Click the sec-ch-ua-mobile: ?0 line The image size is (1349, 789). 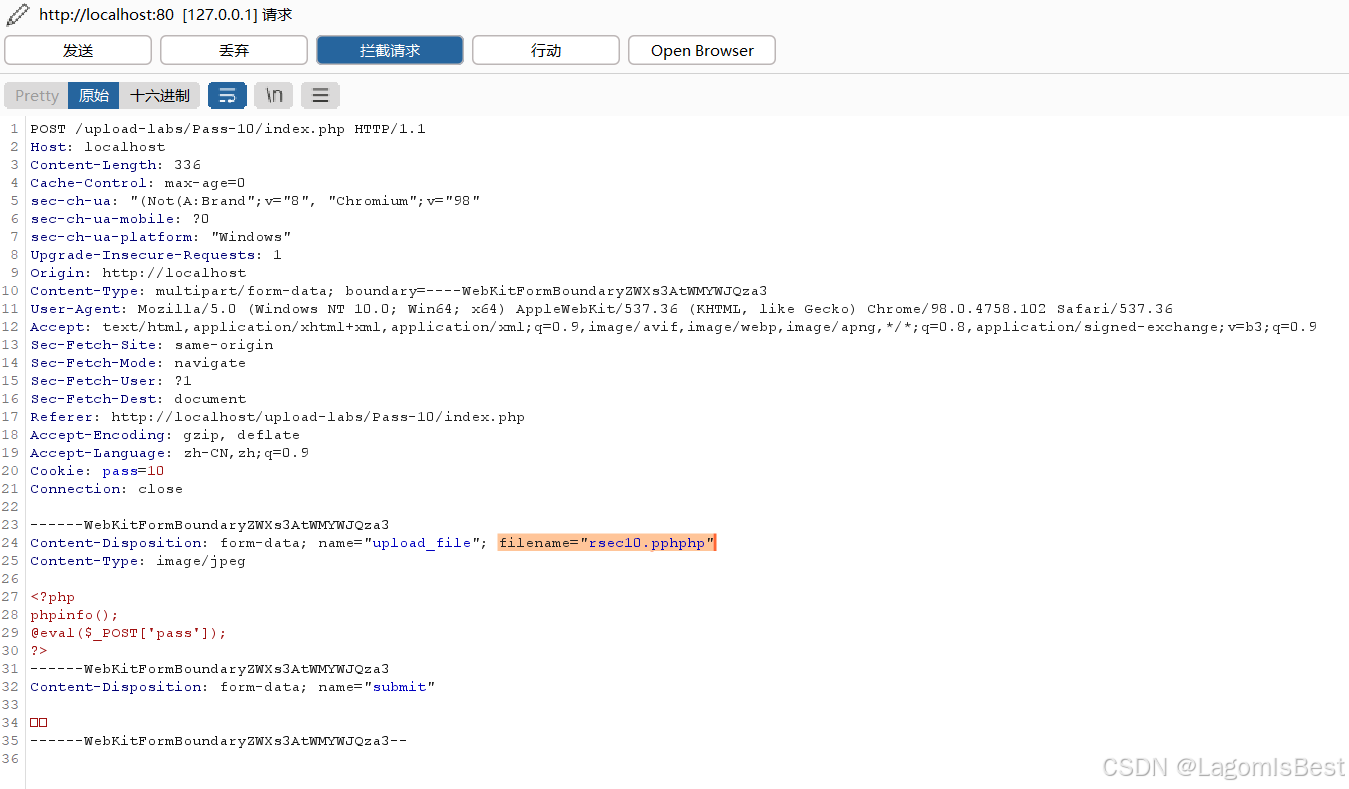click(120, 219)
